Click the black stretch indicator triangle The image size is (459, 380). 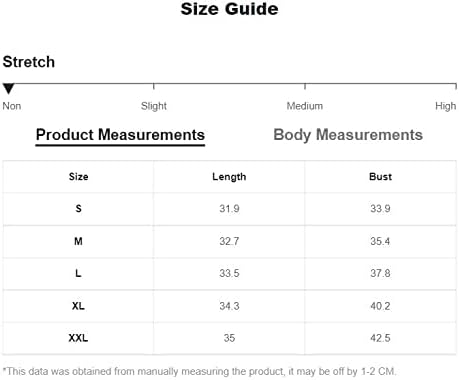click(x=8, y=89)
